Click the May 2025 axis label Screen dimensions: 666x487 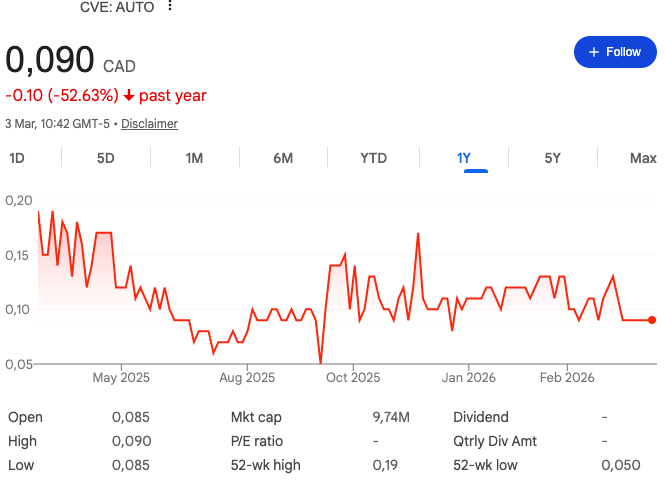tap(121, 378)
